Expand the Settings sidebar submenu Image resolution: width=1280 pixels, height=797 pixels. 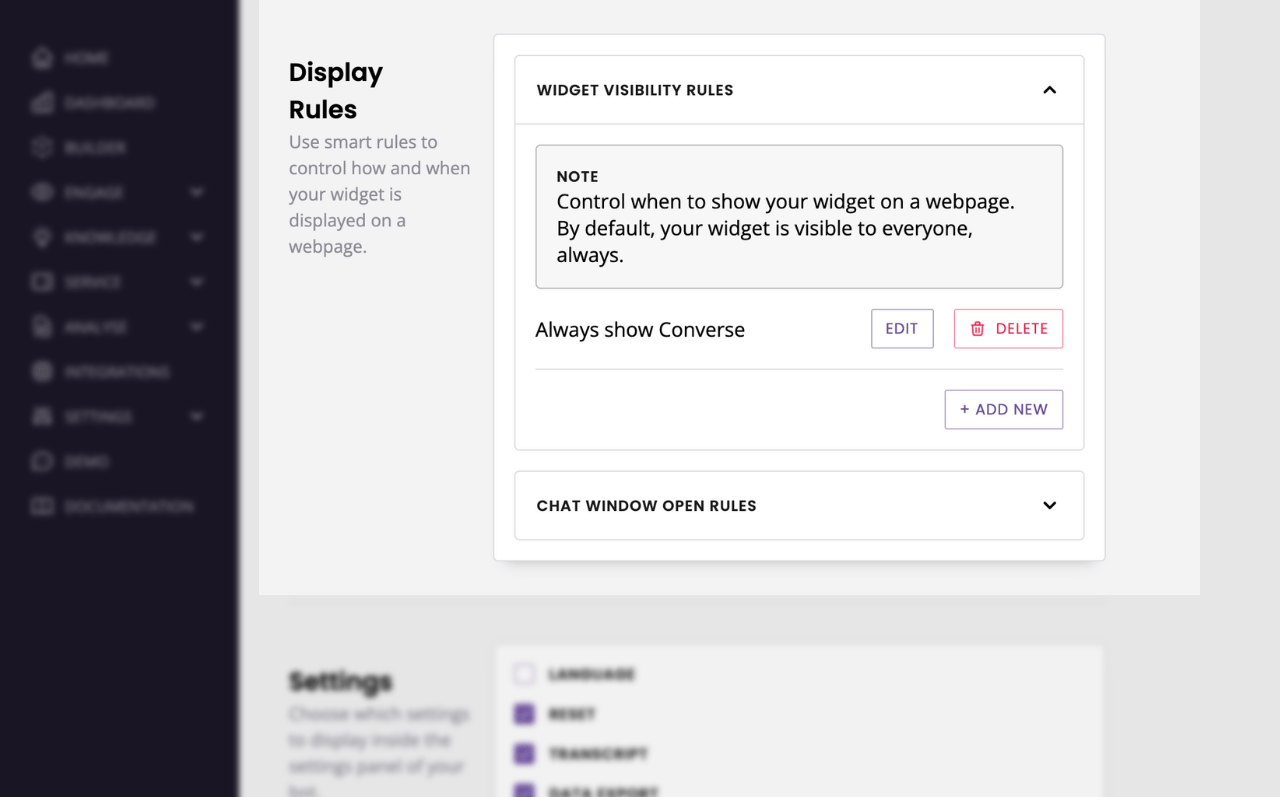click(x=196, y=416)
